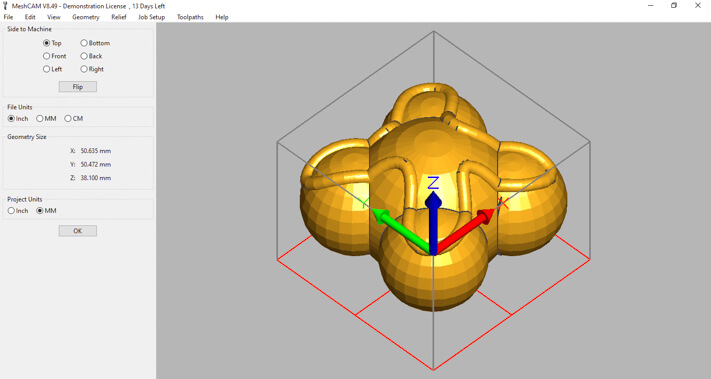The width and height of the screenshot is (711, 379).
Task: Click the Flip button
Action: 78,87
